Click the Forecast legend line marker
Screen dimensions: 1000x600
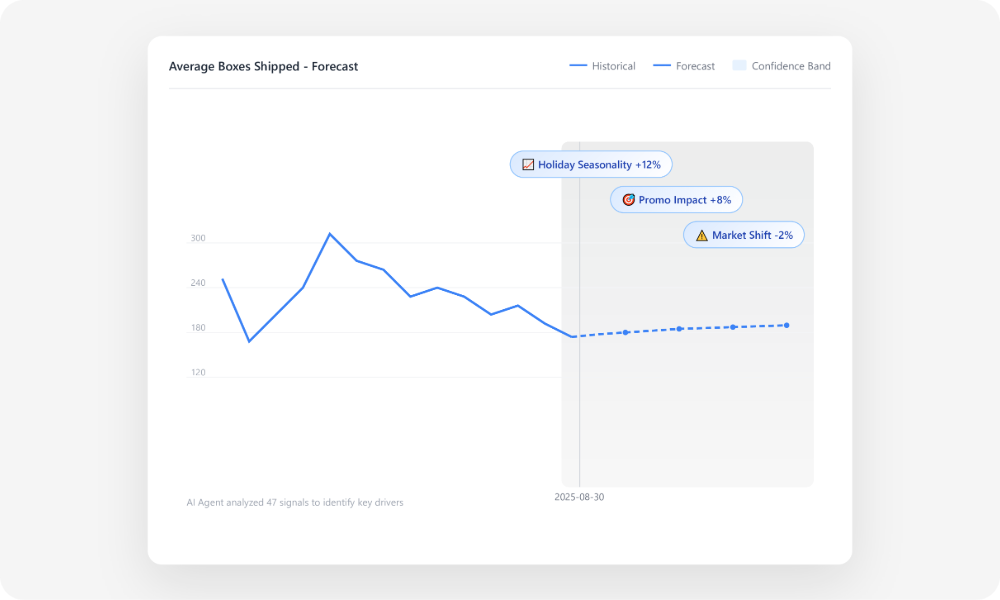coord(661,66)
